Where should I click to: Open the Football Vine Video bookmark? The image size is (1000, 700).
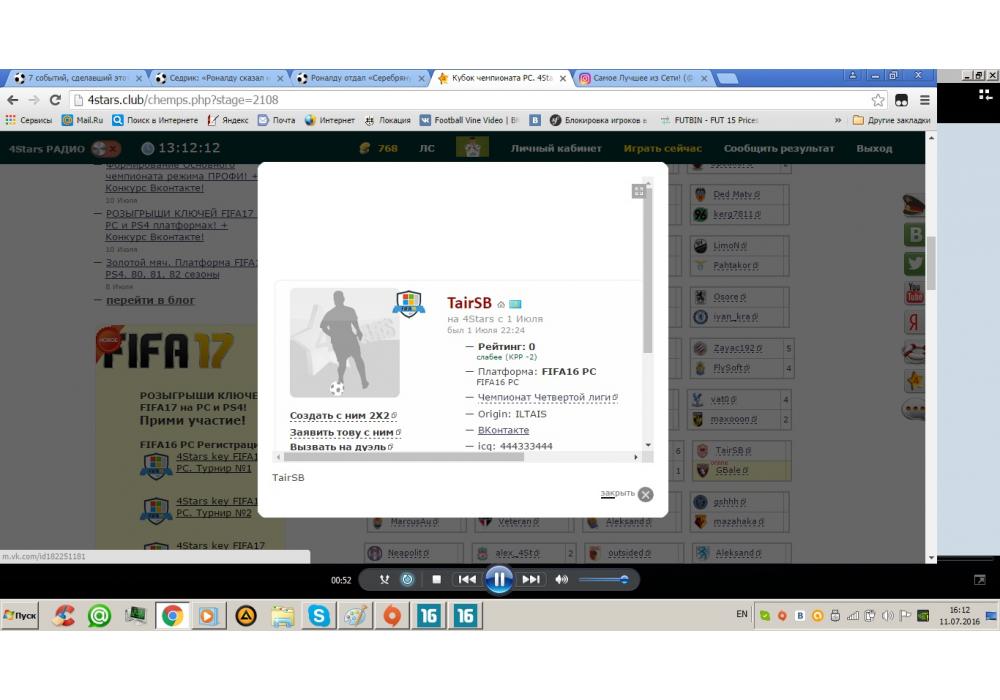[469, 120]
